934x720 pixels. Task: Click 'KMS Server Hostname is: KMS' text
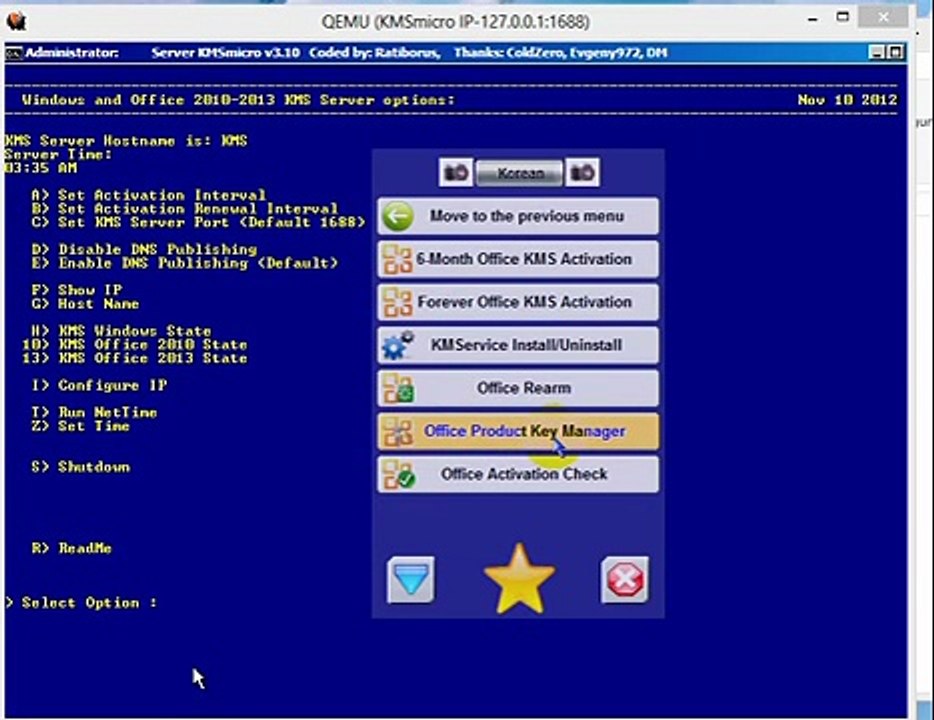pos(126,141)
